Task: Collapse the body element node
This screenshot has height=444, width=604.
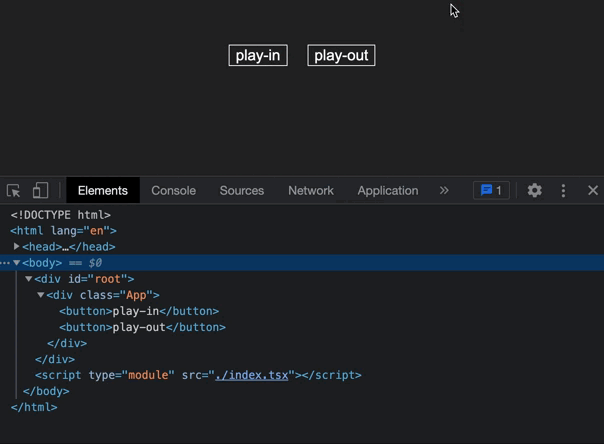Action: coord(16,263)
